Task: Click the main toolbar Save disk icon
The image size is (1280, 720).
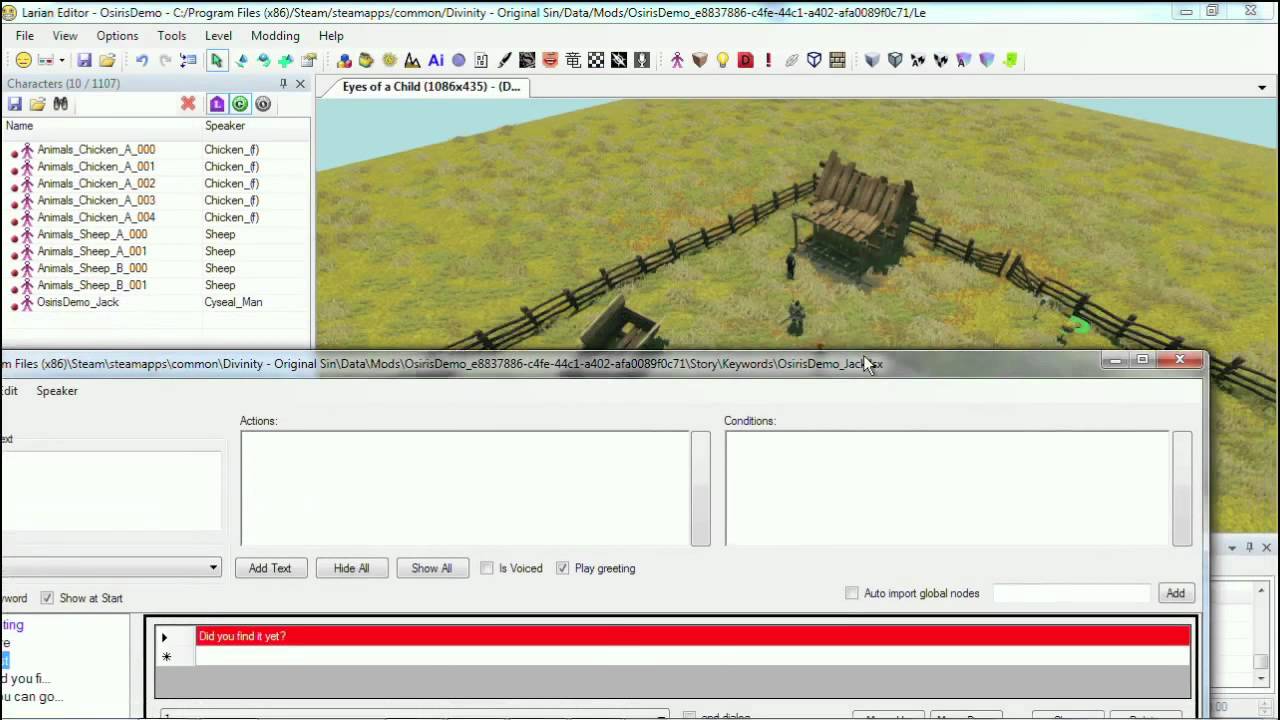Action: click(85, 60)
